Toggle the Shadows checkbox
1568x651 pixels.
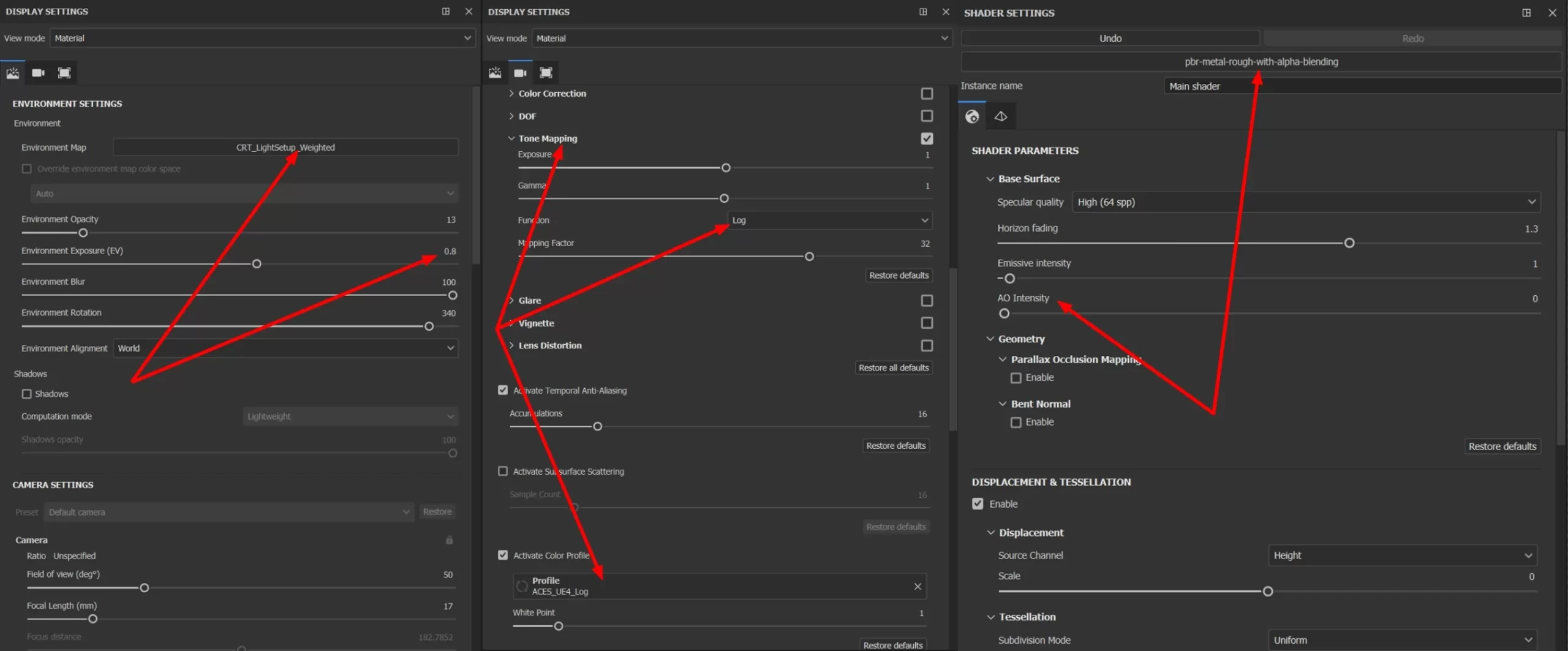pyautogui.click(x=26, y=394)
